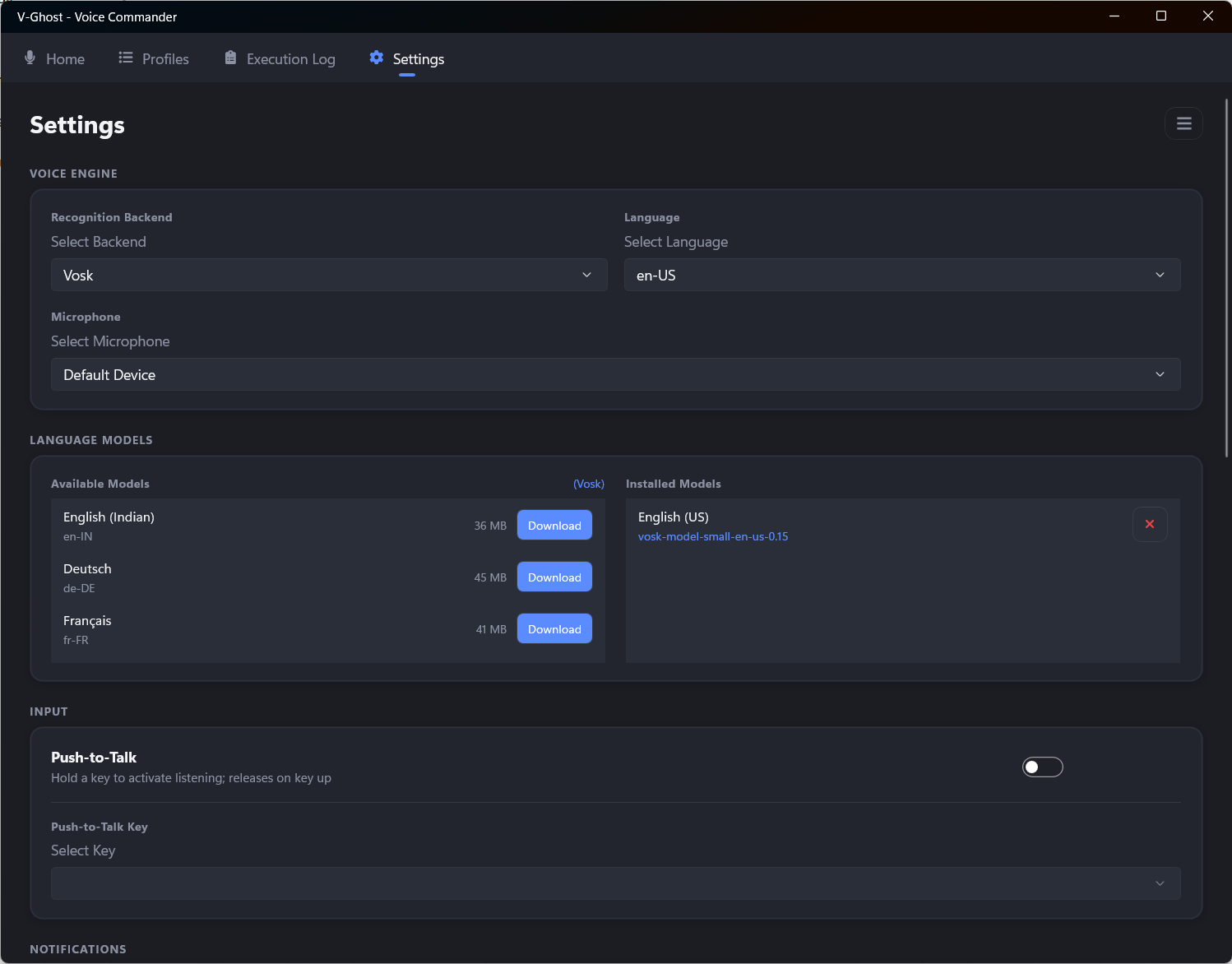Click the Profiles list icon
Screen dimensions: 1232x964
click(126, 58)
